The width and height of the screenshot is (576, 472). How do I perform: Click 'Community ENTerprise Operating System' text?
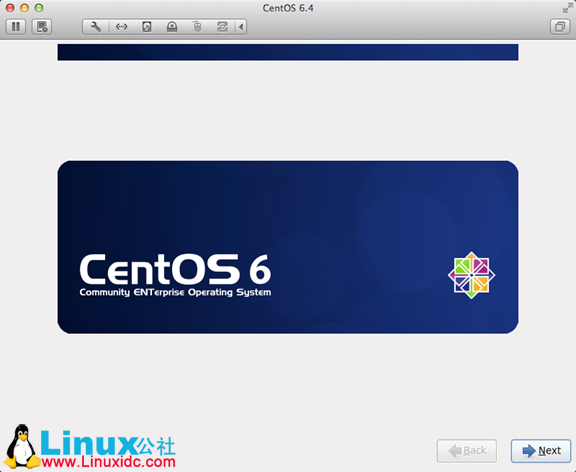pos(175,292)
